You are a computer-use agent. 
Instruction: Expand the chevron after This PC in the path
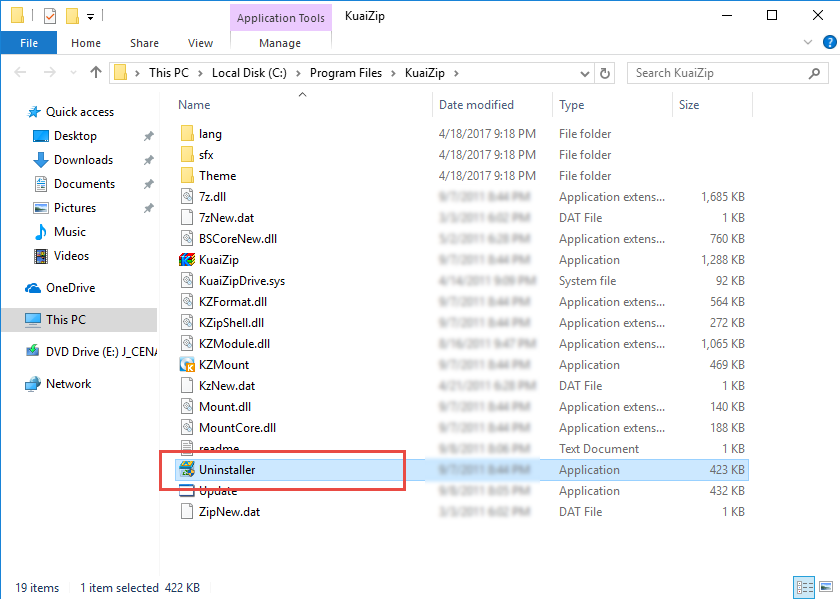click(200, 73)
